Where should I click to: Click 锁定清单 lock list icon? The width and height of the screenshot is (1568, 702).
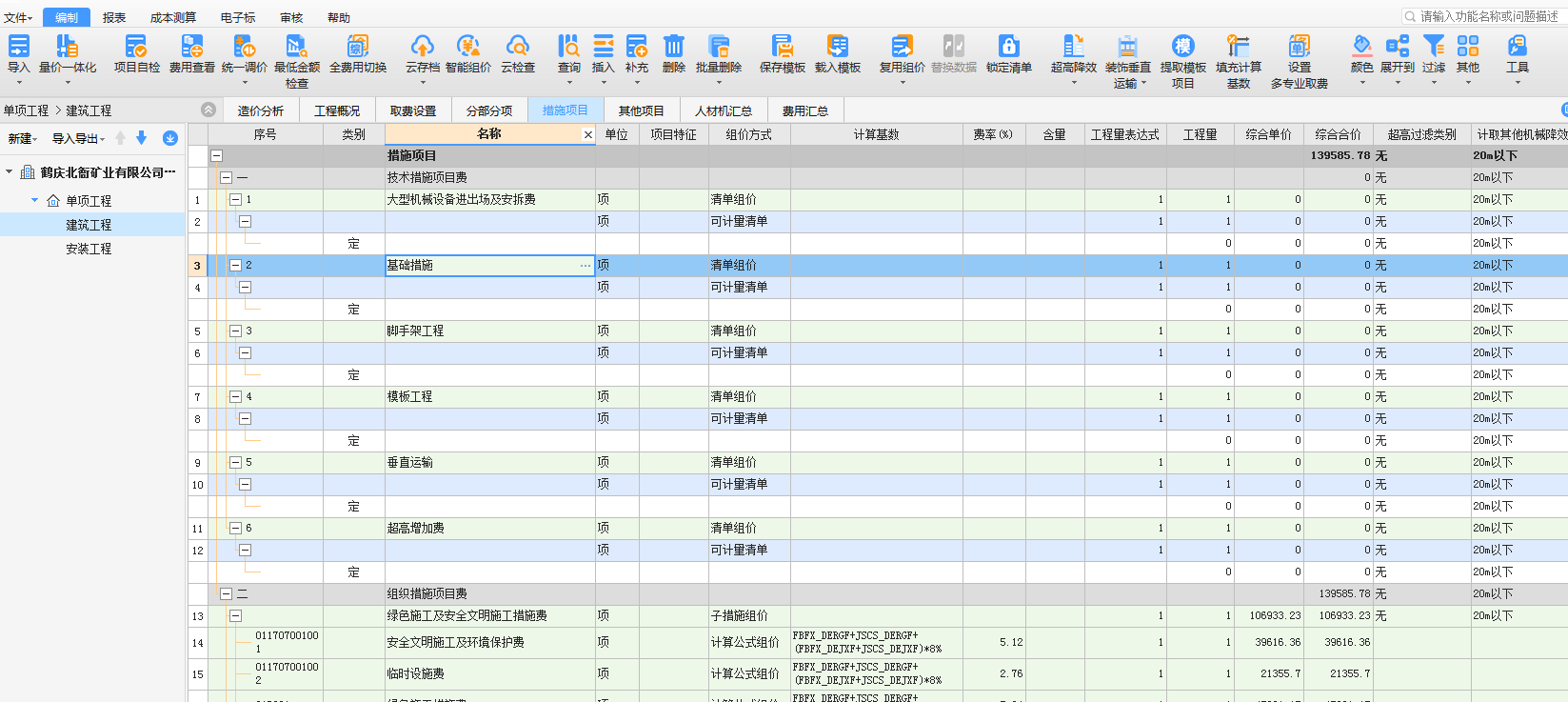tap(1008, 53)
